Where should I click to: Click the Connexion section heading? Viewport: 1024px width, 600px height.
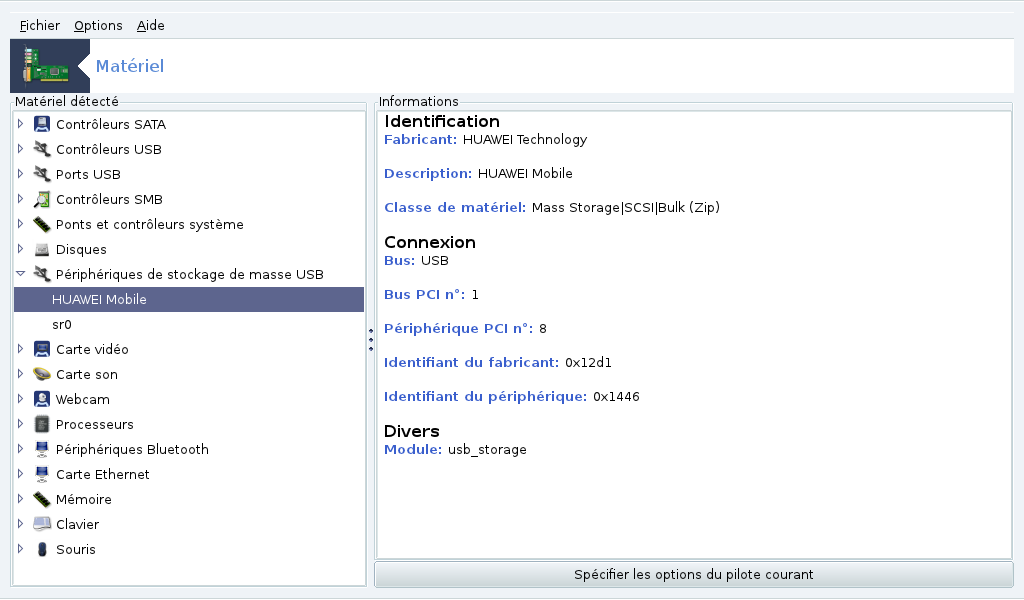(x=430, y=242)
